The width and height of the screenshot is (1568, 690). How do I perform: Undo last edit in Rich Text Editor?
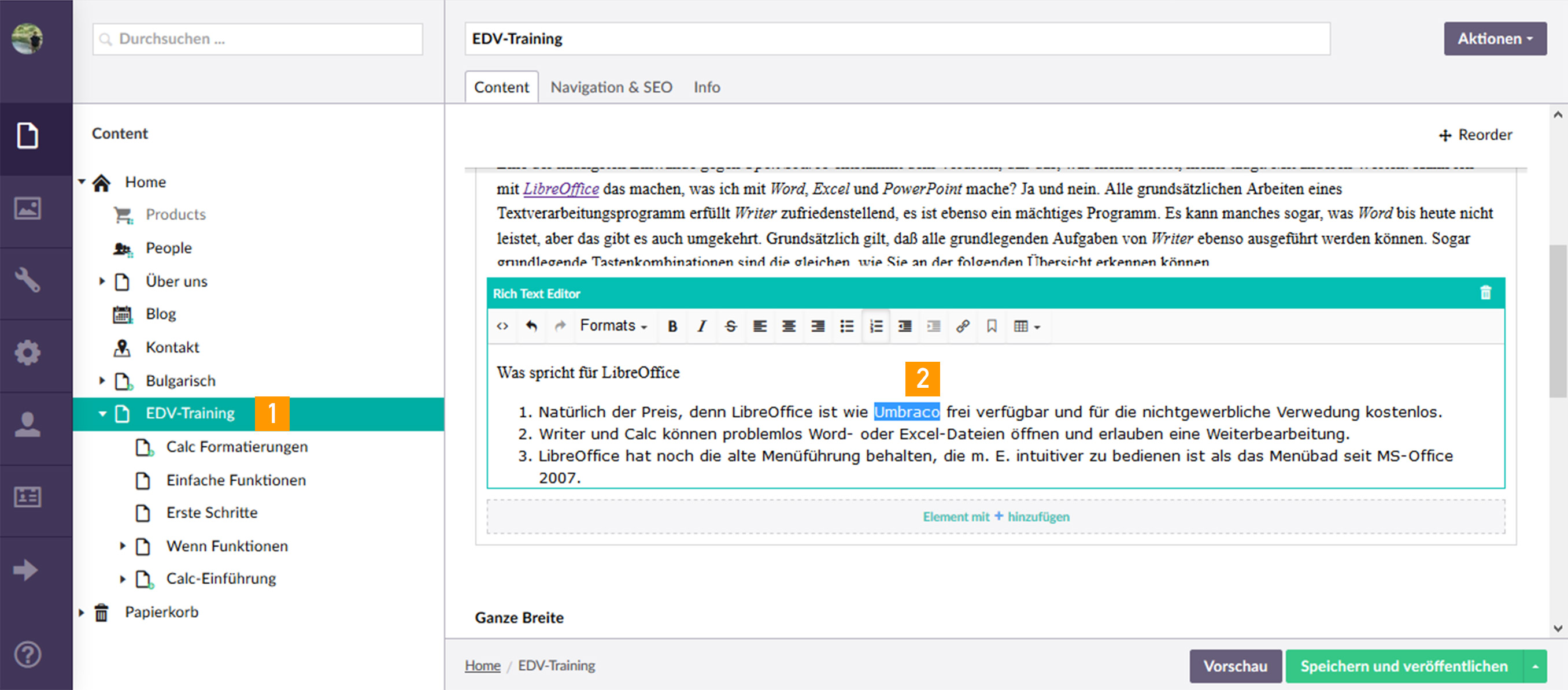531,326
